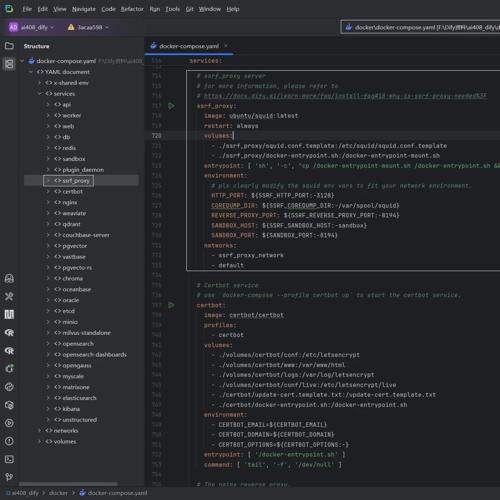Image resolution: width=500 pixels, height=500 pixels.
Task: Open the 3acaa558 branch dropdown
Action: (x=88, y=27)
